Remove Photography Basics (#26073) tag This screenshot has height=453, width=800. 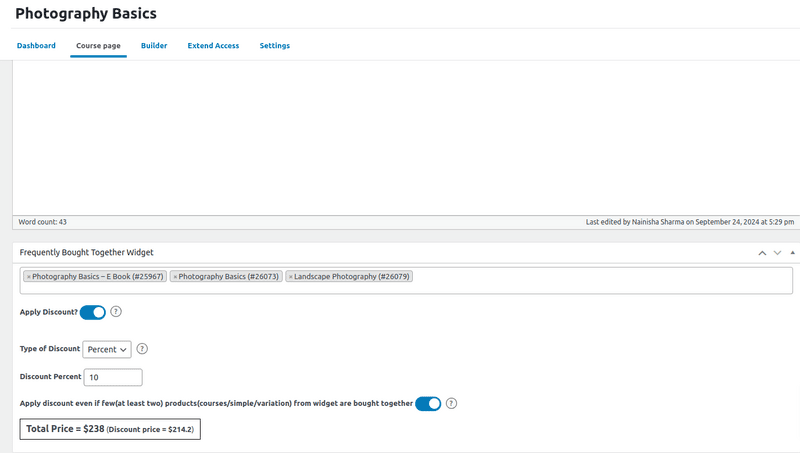pos(175,276)
